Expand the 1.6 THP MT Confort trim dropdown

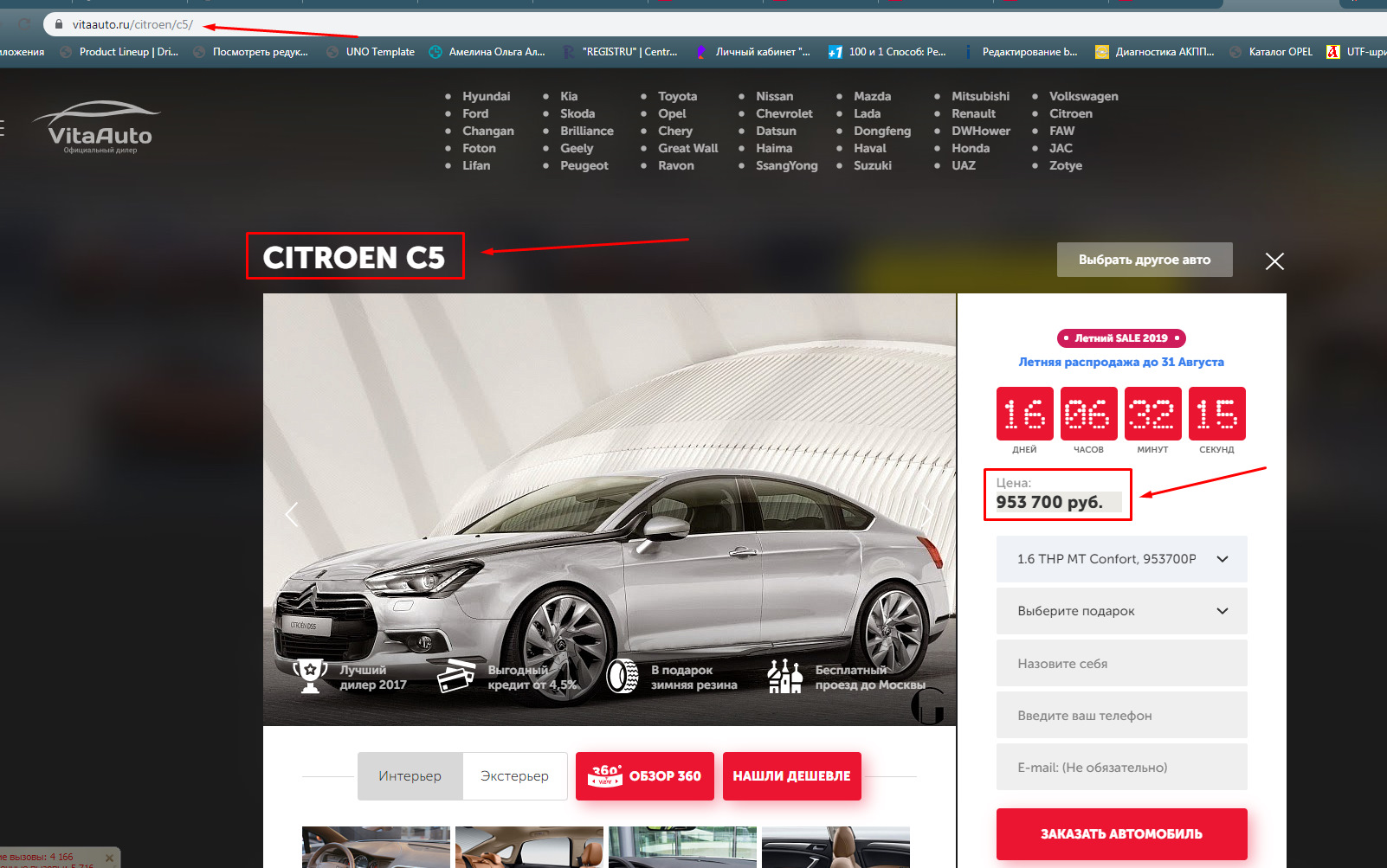click(1122, 559)
